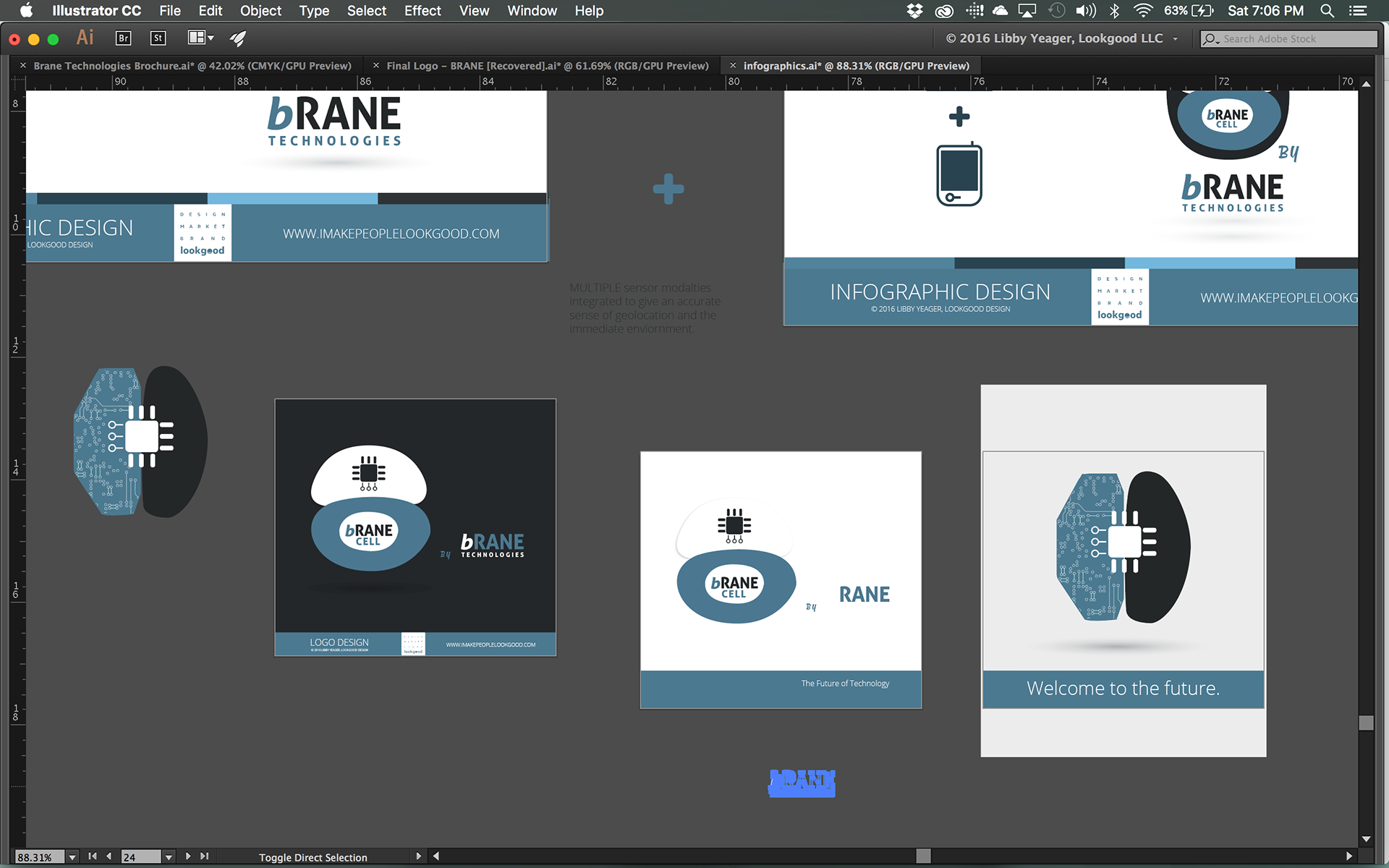
Task: Click artboard number field showing 24
Action: pos(141,857)
